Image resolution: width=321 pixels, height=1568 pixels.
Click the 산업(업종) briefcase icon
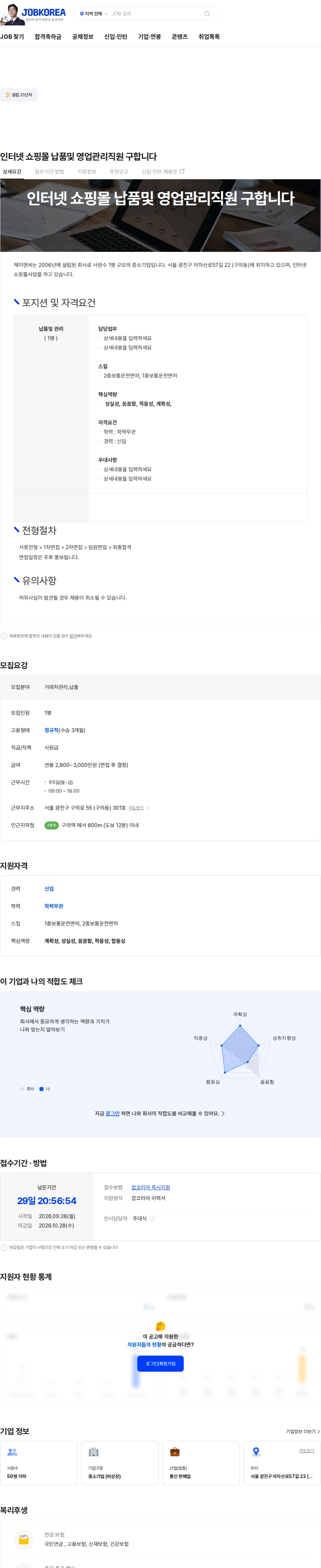(175, 1452)
